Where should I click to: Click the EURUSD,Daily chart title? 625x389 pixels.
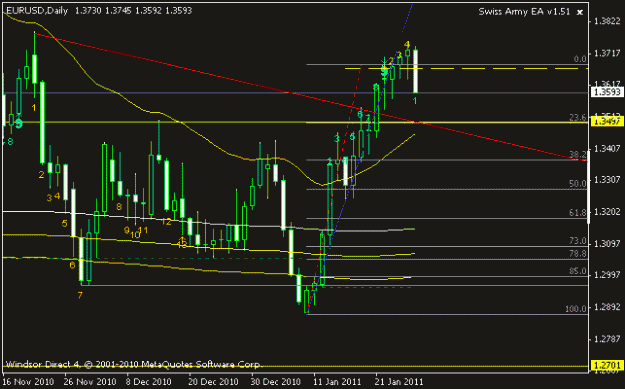(x=37, y=11)
